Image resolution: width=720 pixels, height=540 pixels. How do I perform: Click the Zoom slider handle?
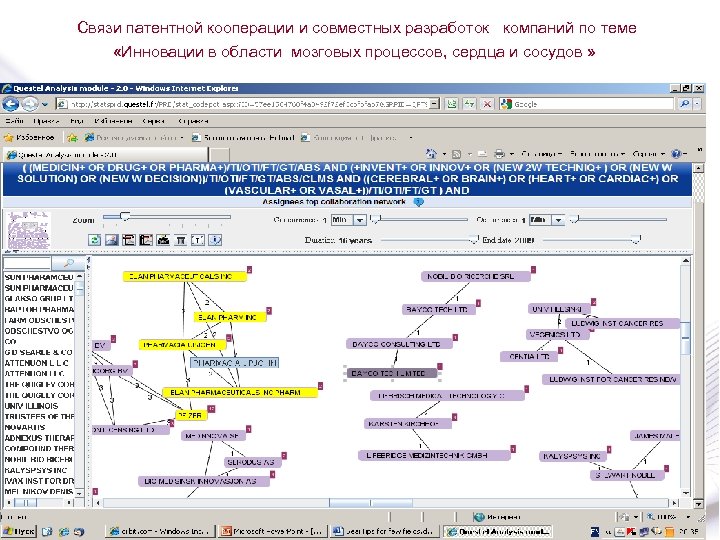(124, 217)
